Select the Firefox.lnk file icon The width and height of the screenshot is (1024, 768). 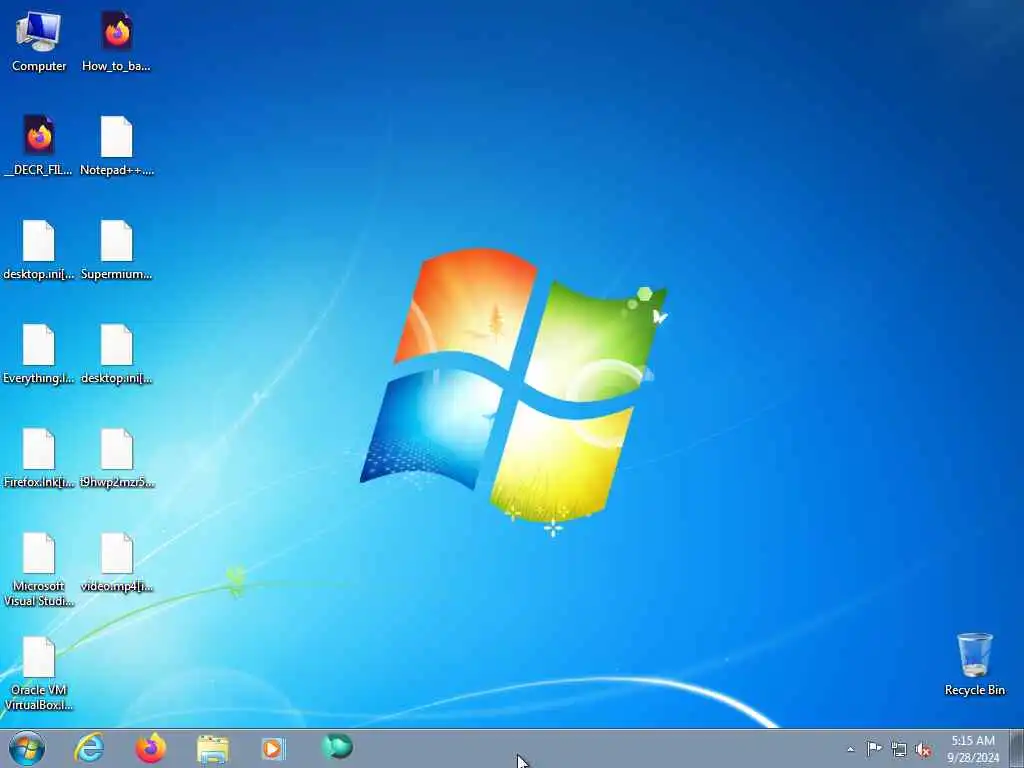point(39,458)
